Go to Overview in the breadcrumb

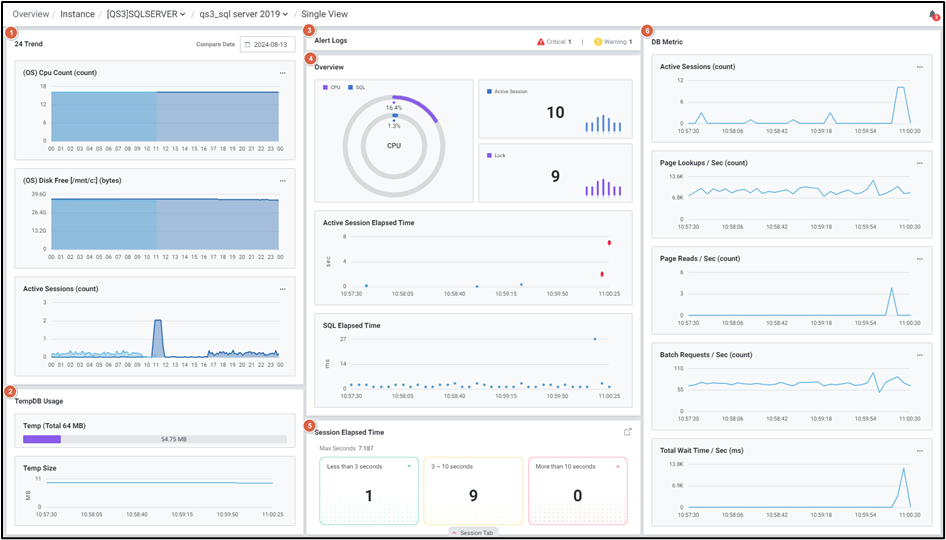(x=30, y=14)
